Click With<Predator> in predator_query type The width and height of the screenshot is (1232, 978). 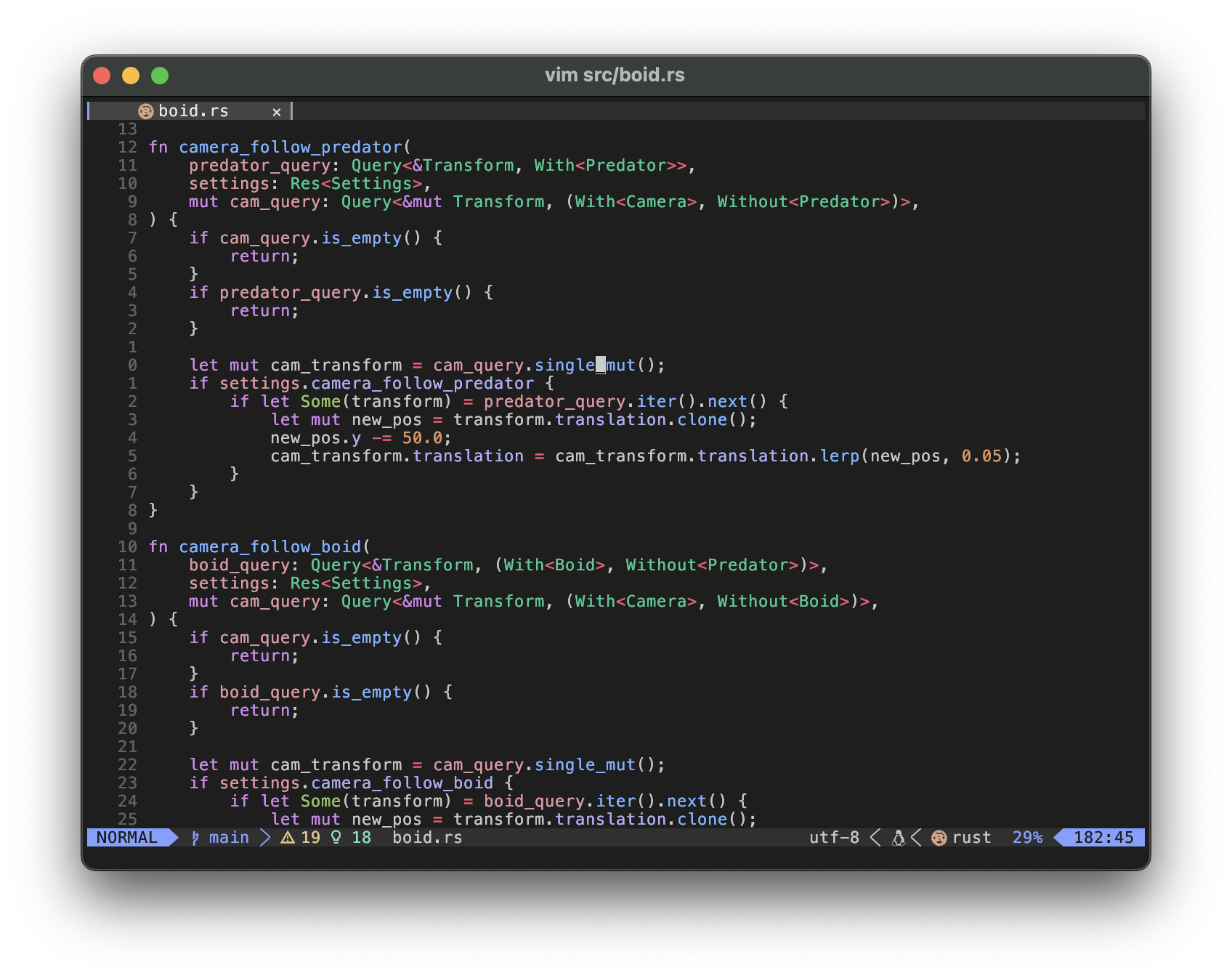coord(606,166)
